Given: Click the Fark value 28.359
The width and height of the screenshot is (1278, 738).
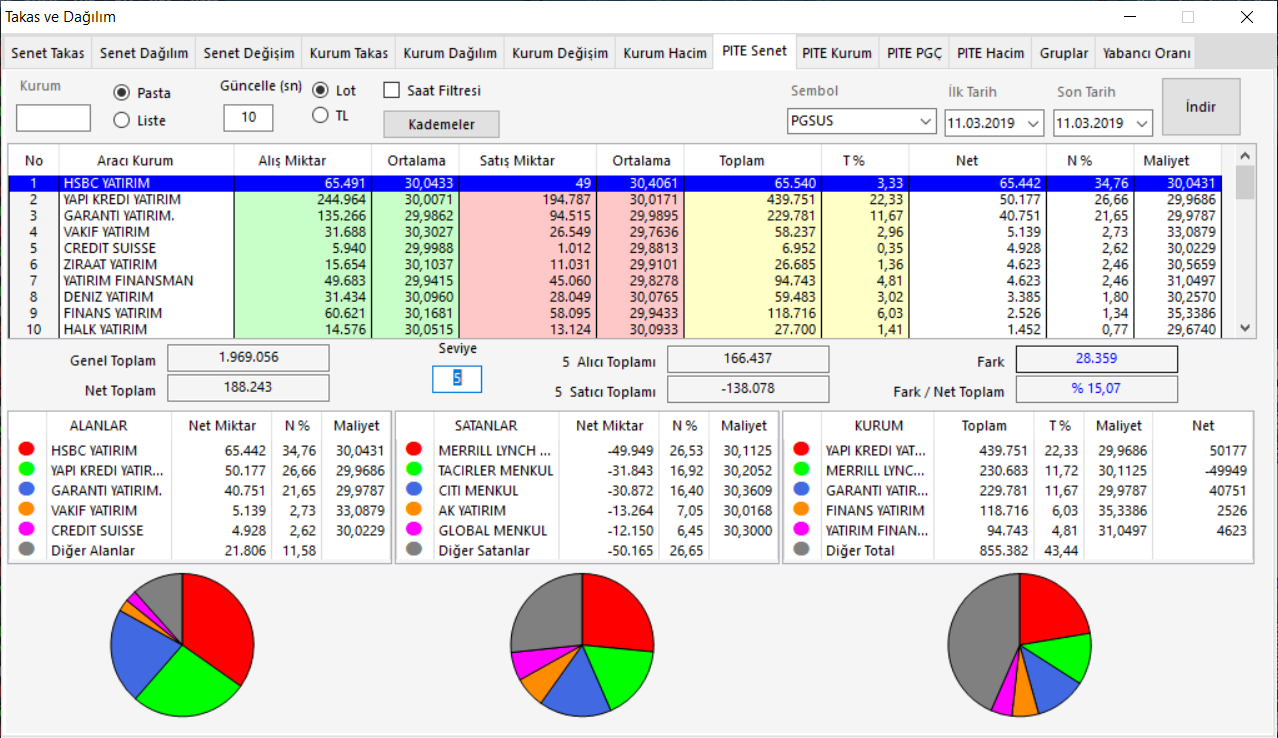Looking at the screenshot, I should [1097, 359].
